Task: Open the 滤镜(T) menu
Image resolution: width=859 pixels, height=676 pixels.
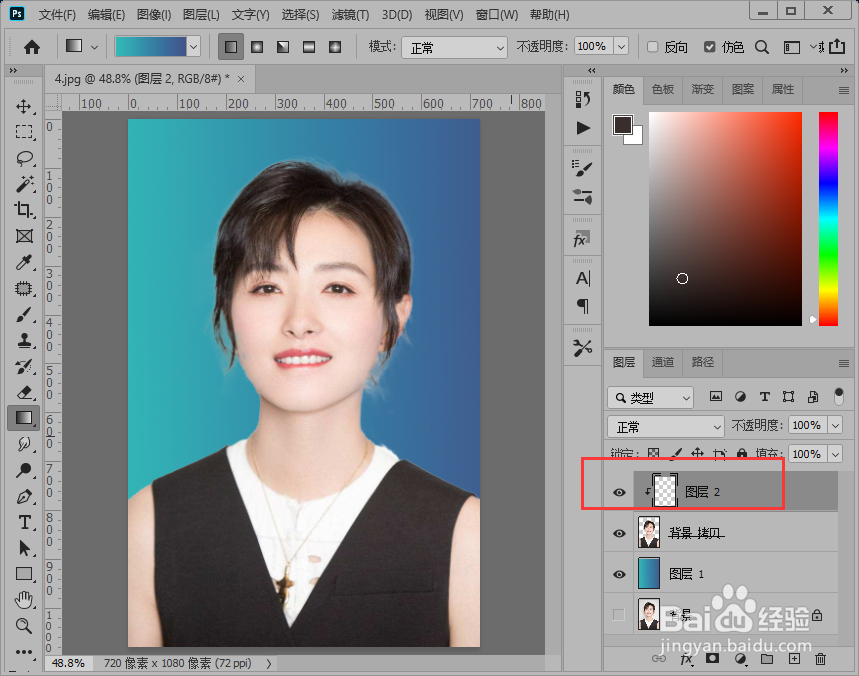Action: click(350, 15)
